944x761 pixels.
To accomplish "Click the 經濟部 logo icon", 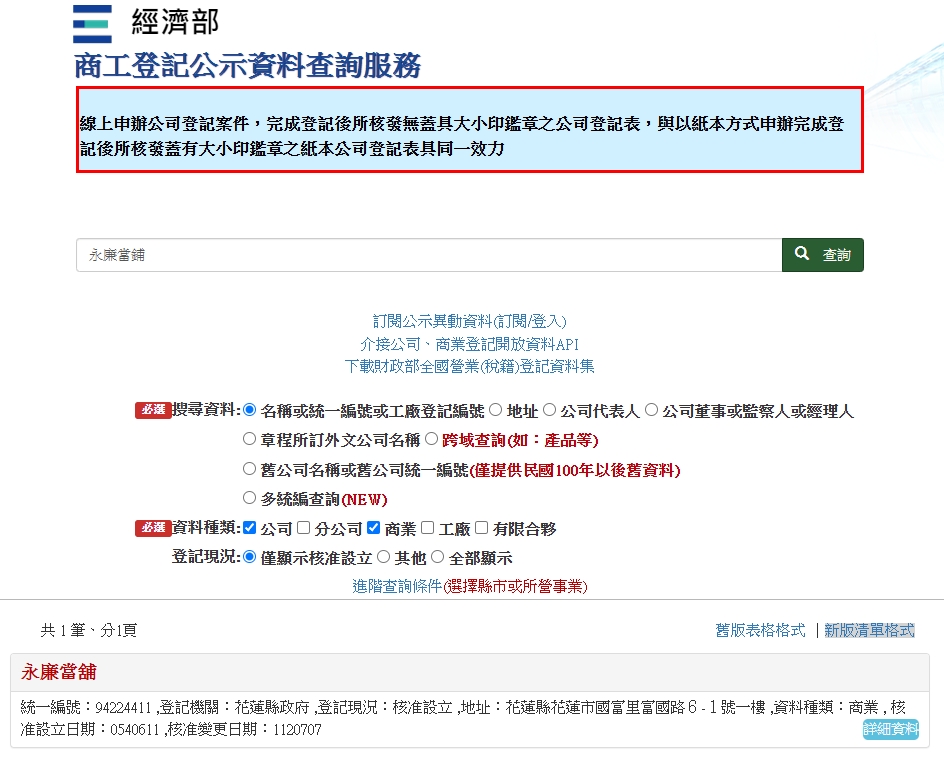I will [92, 24].
